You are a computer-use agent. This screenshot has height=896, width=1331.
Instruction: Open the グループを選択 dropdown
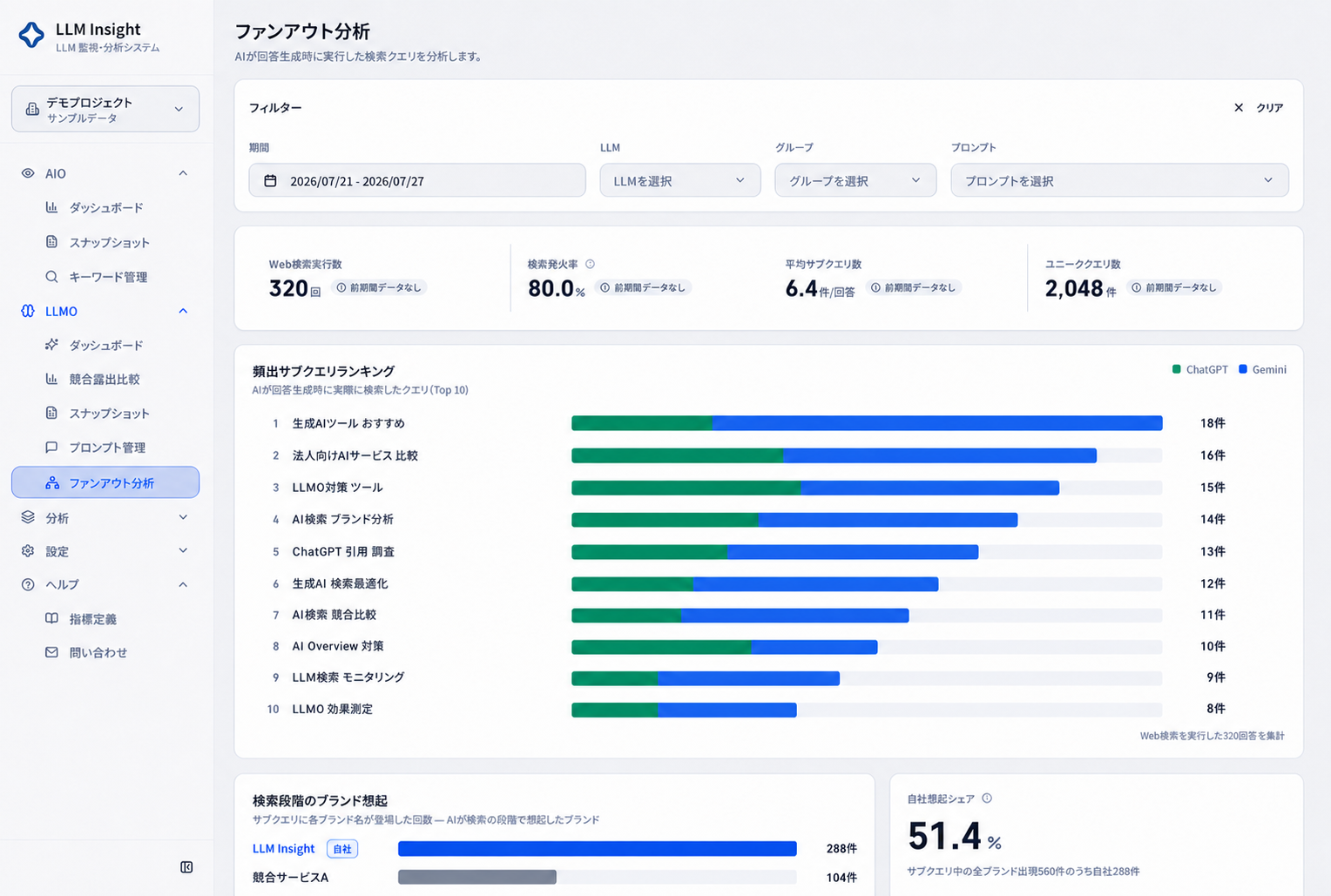pyautogui.click(x=855, y=181)
